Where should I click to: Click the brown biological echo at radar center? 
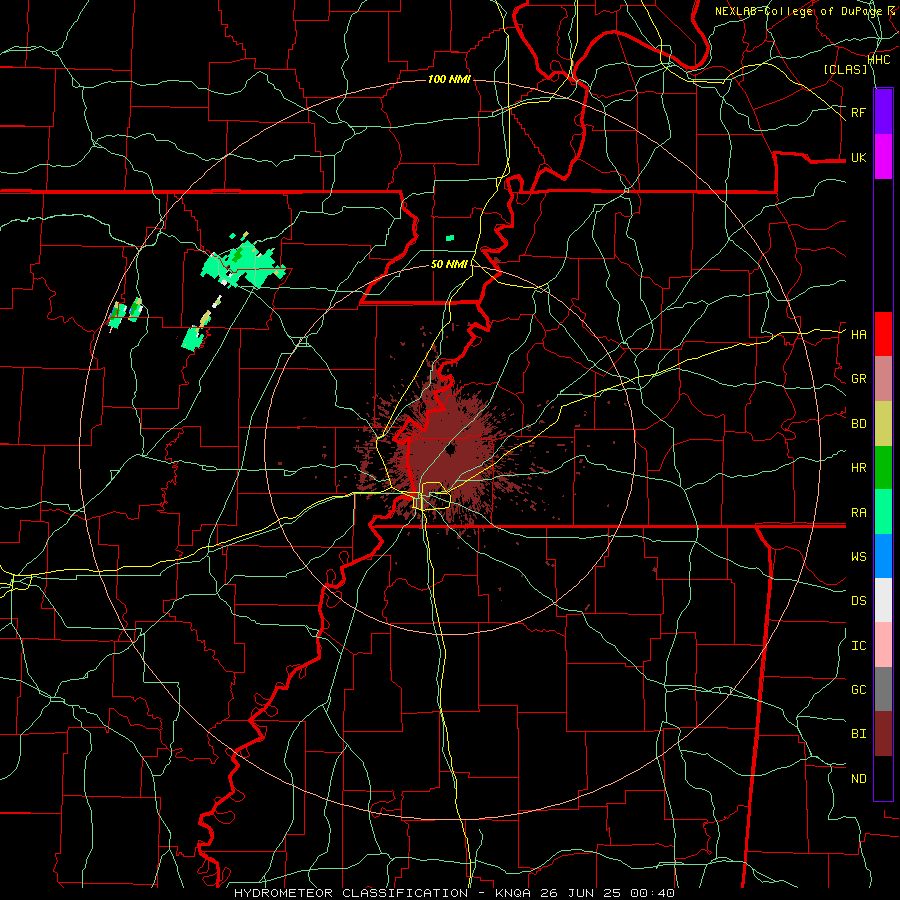coord(449,453)
